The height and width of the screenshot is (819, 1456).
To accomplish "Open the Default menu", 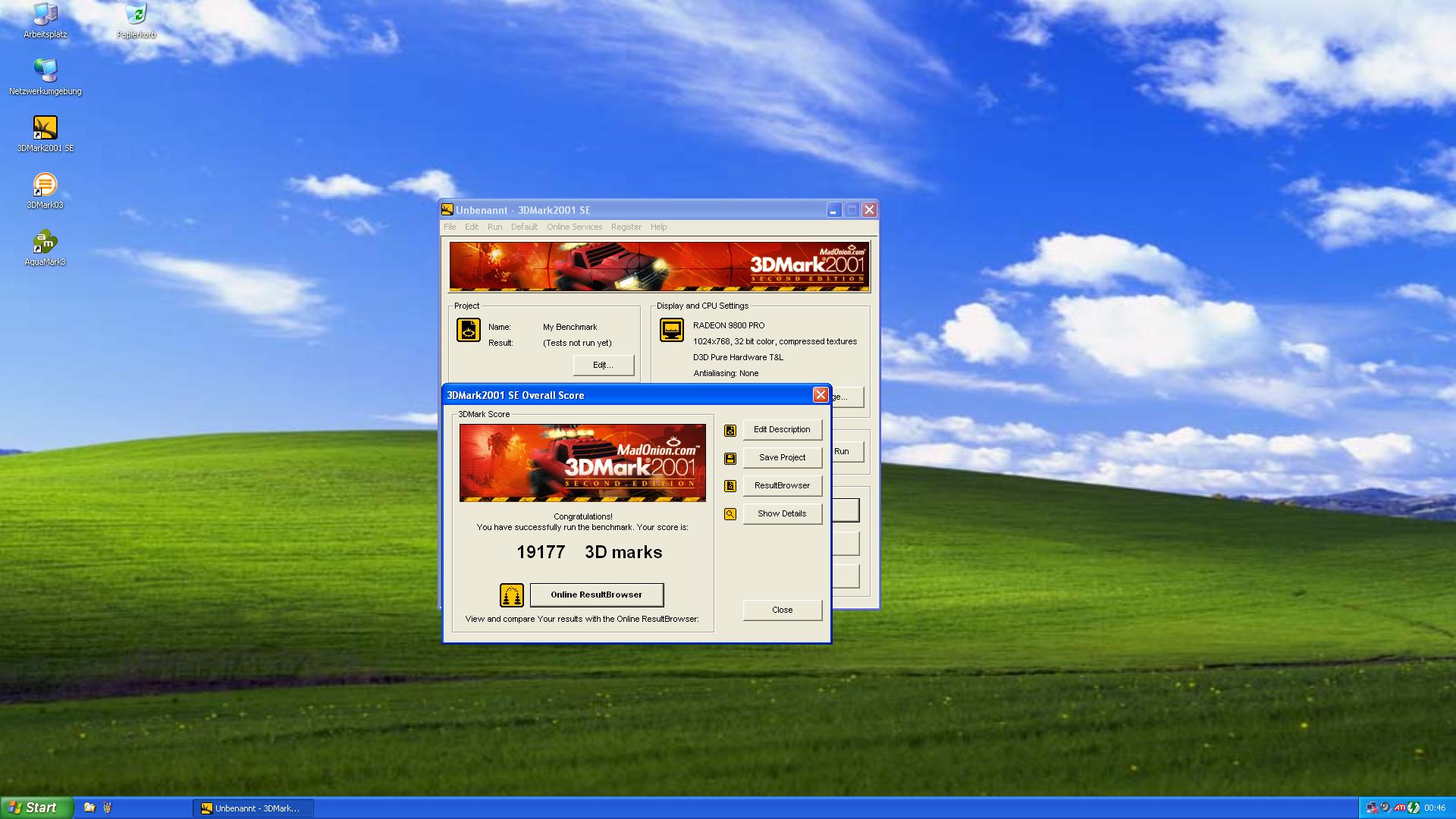I will point(524,227).
